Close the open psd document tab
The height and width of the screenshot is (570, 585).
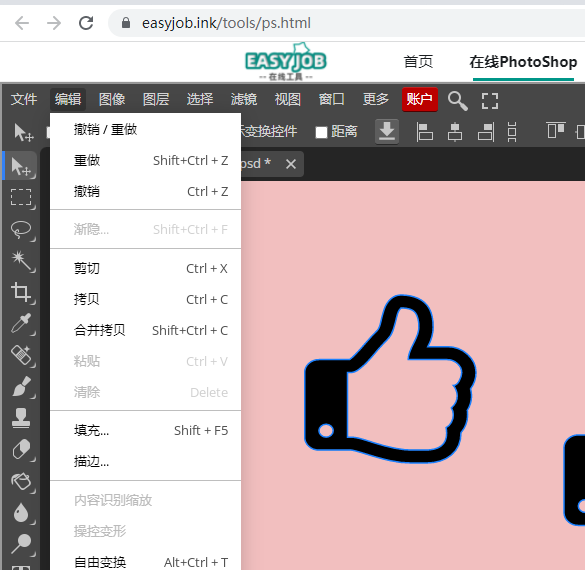tap(291, 164)
